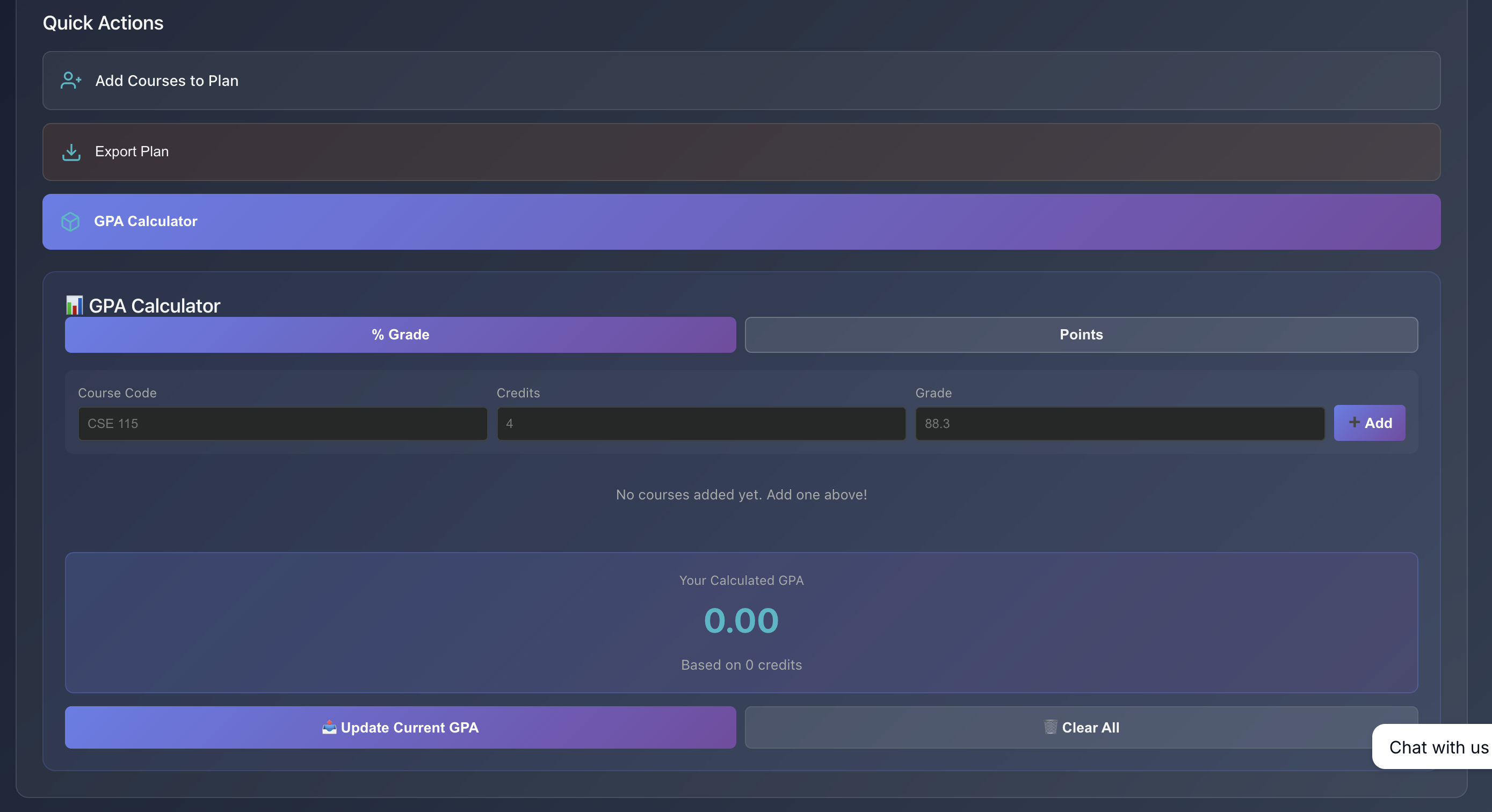Click the inbox icon on Update Current GPA
The image size is (1492, 812).
click(329, 728)
